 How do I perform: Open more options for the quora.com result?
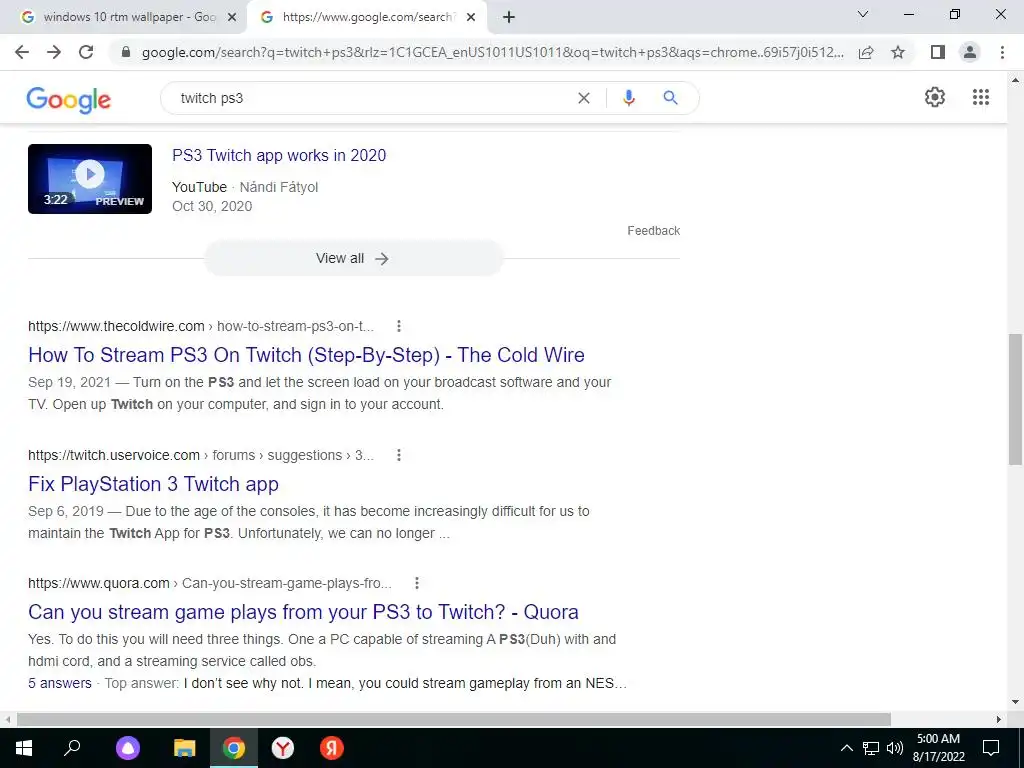417,583
